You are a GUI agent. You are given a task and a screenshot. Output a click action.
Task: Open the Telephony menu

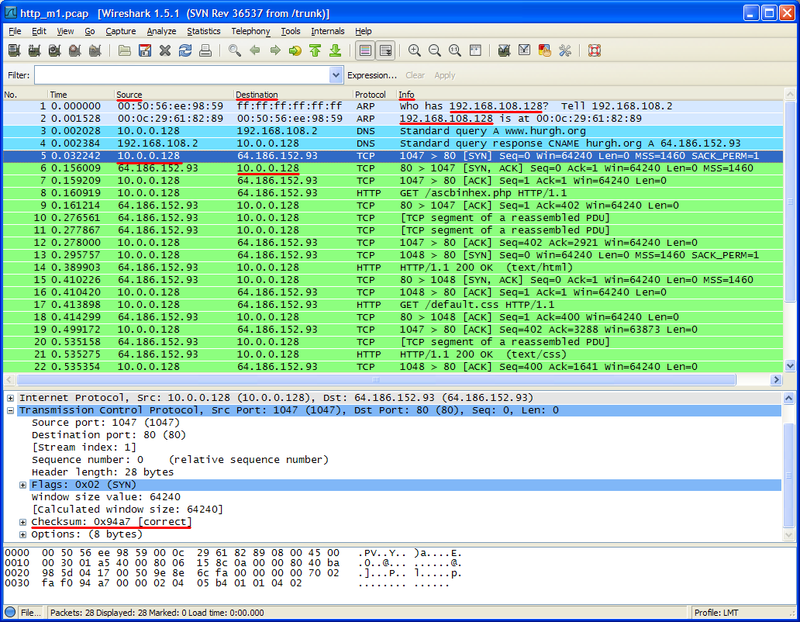pyautogui.click(x=251, y=31)
